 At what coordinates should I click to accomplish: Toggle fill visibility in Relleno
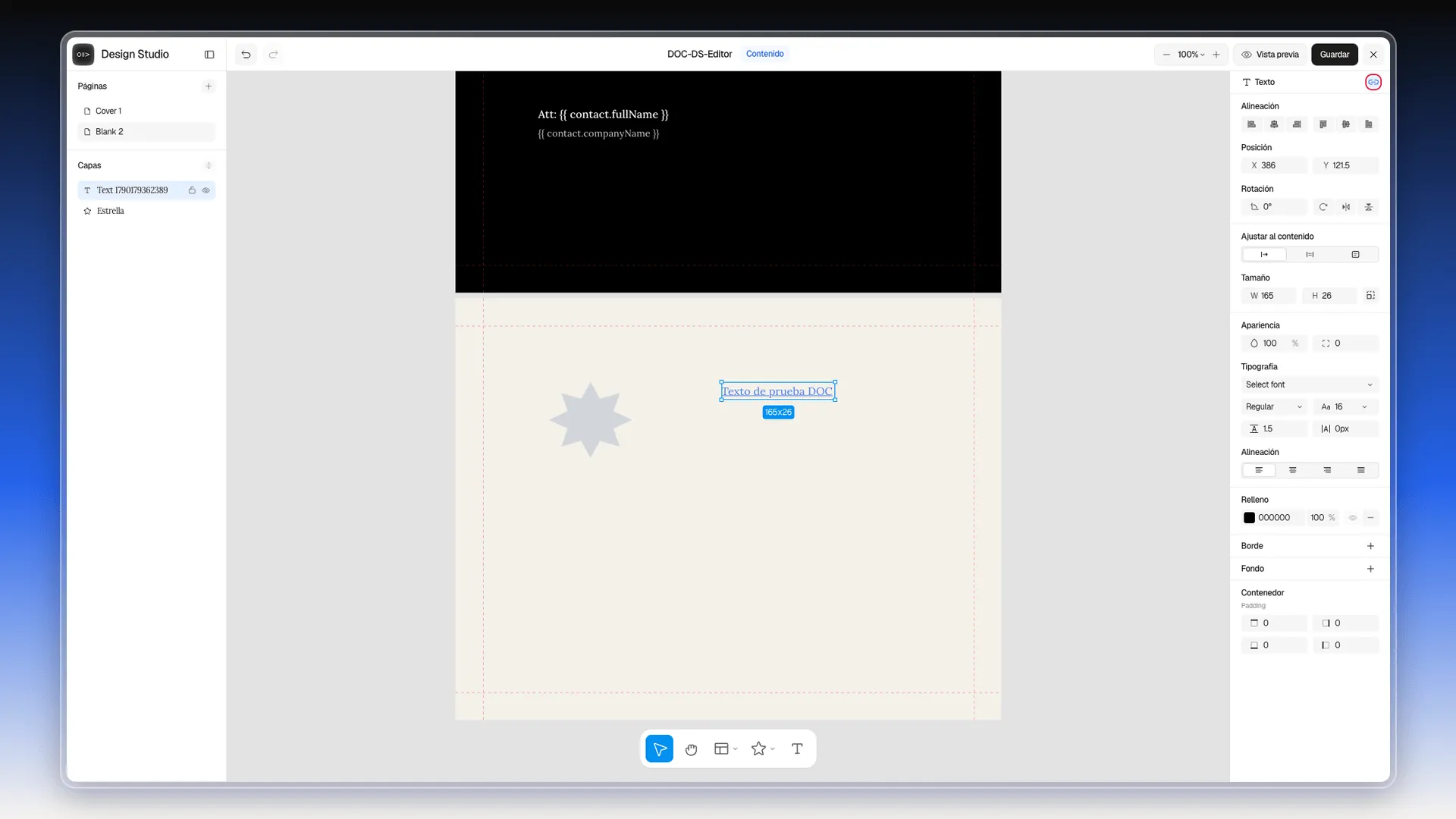[x=1352, y=518]
